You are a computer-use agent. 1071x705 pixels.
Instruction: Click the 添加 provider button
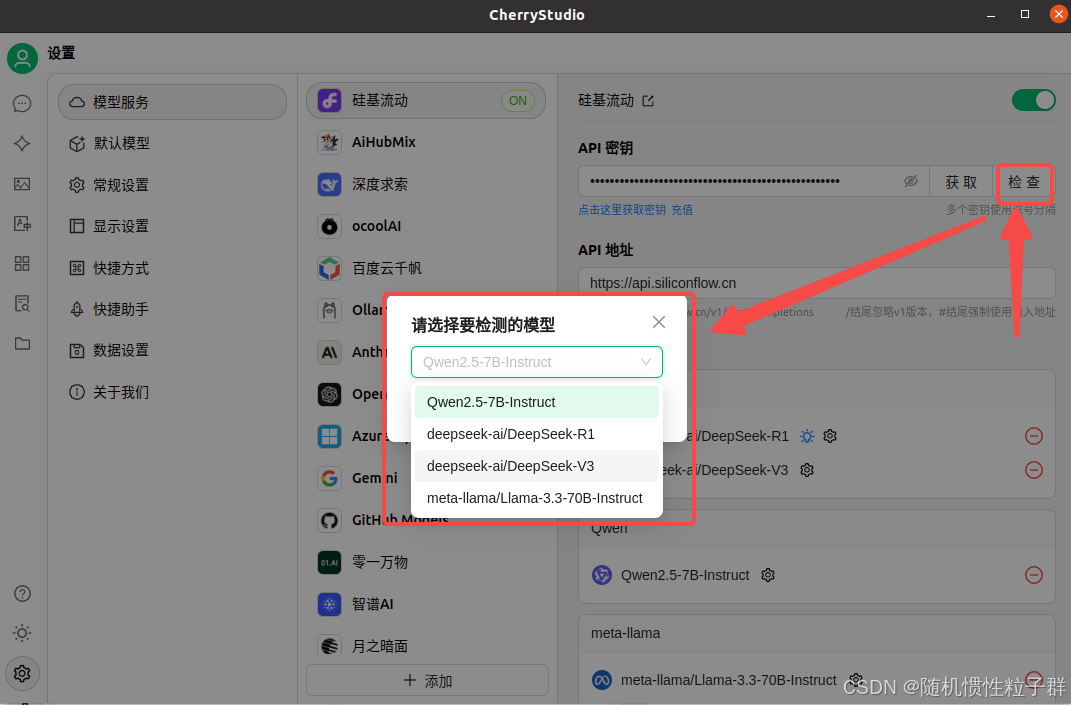tap(428, 680)
